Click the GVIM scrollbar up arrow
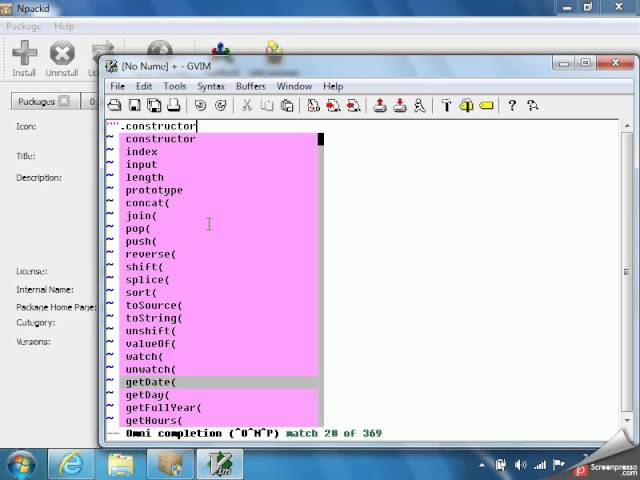 coord(627,126)
